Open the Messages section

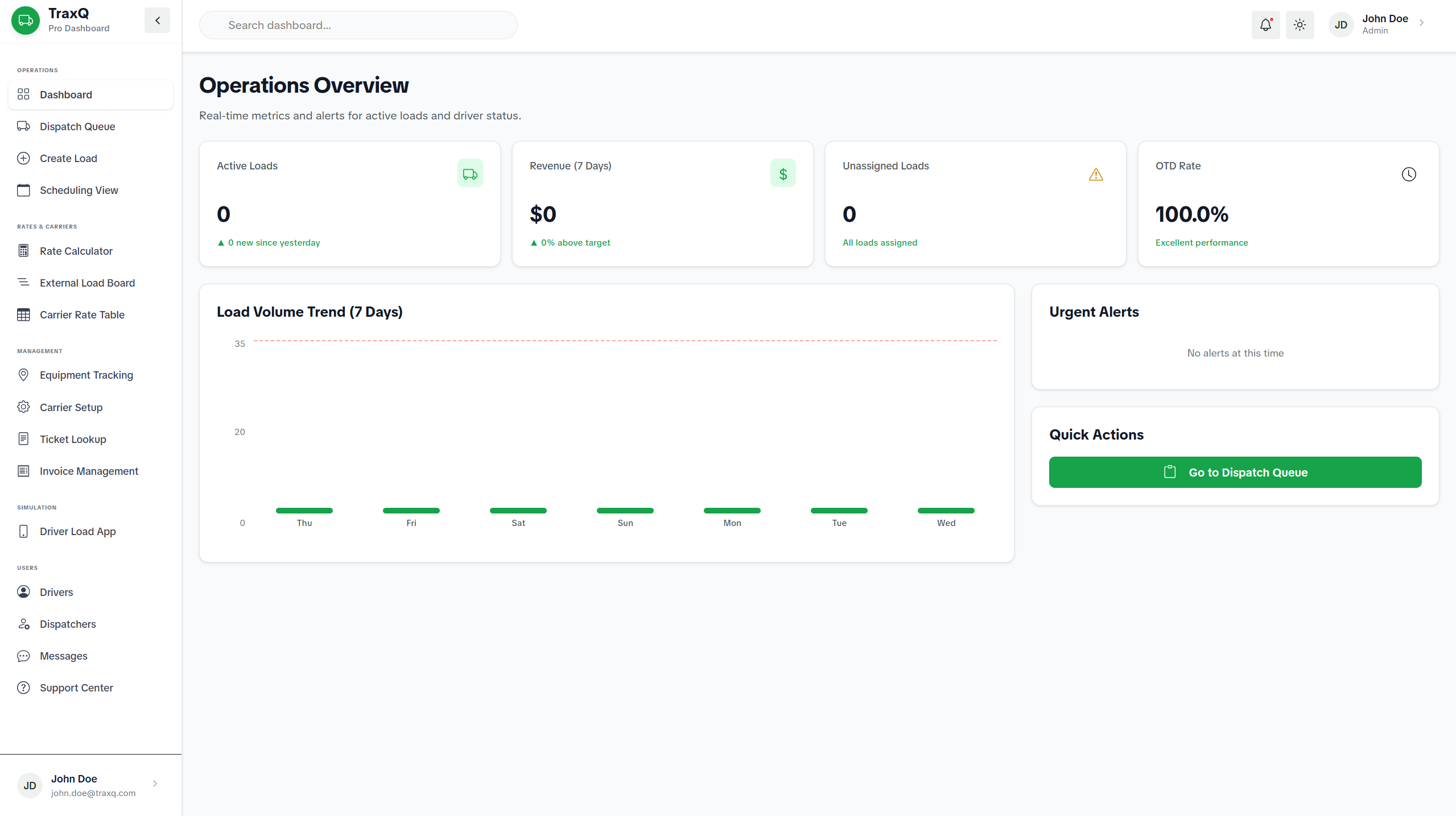[x=64, y=656]
